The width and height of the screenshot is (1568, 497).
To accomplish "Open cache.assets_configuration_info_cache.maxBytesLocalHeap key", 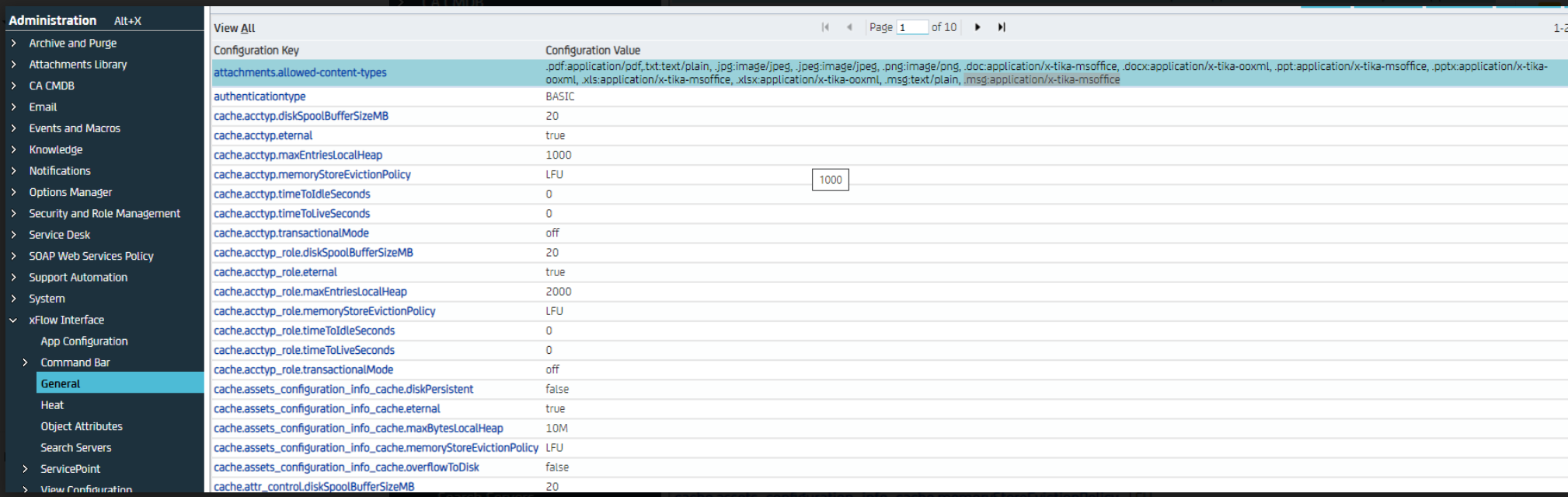I will pyautogui.click(x=358, y=429).
